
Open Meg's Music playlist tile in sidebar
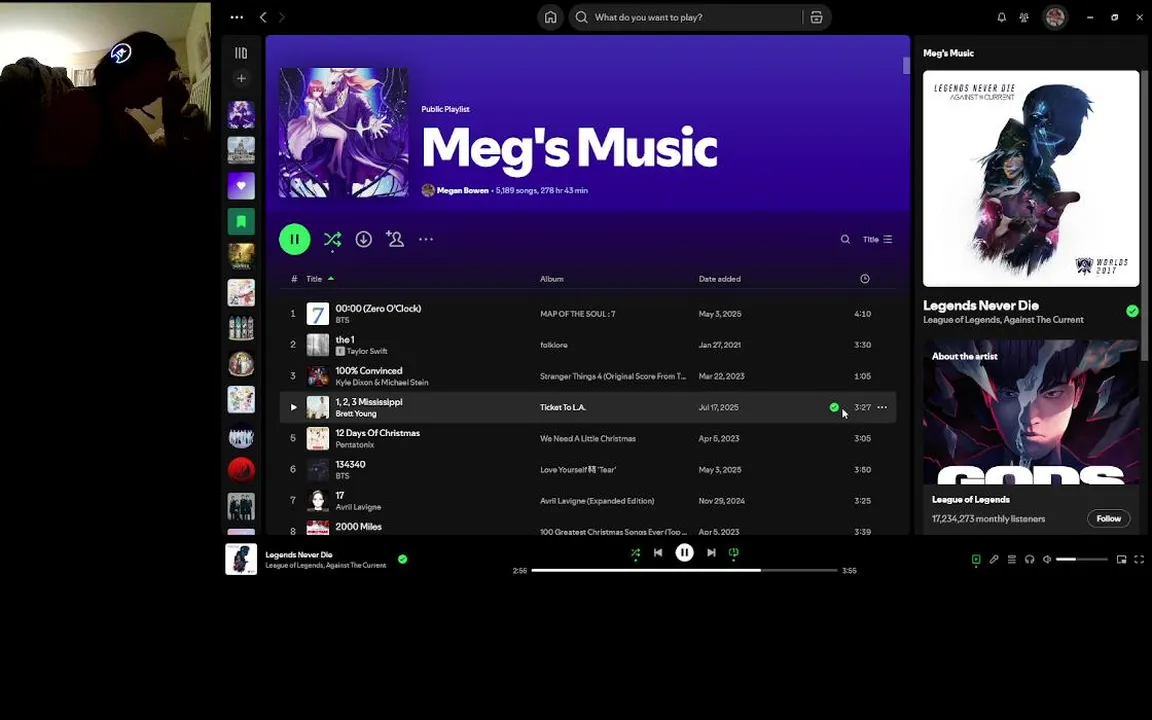(241, 115)
